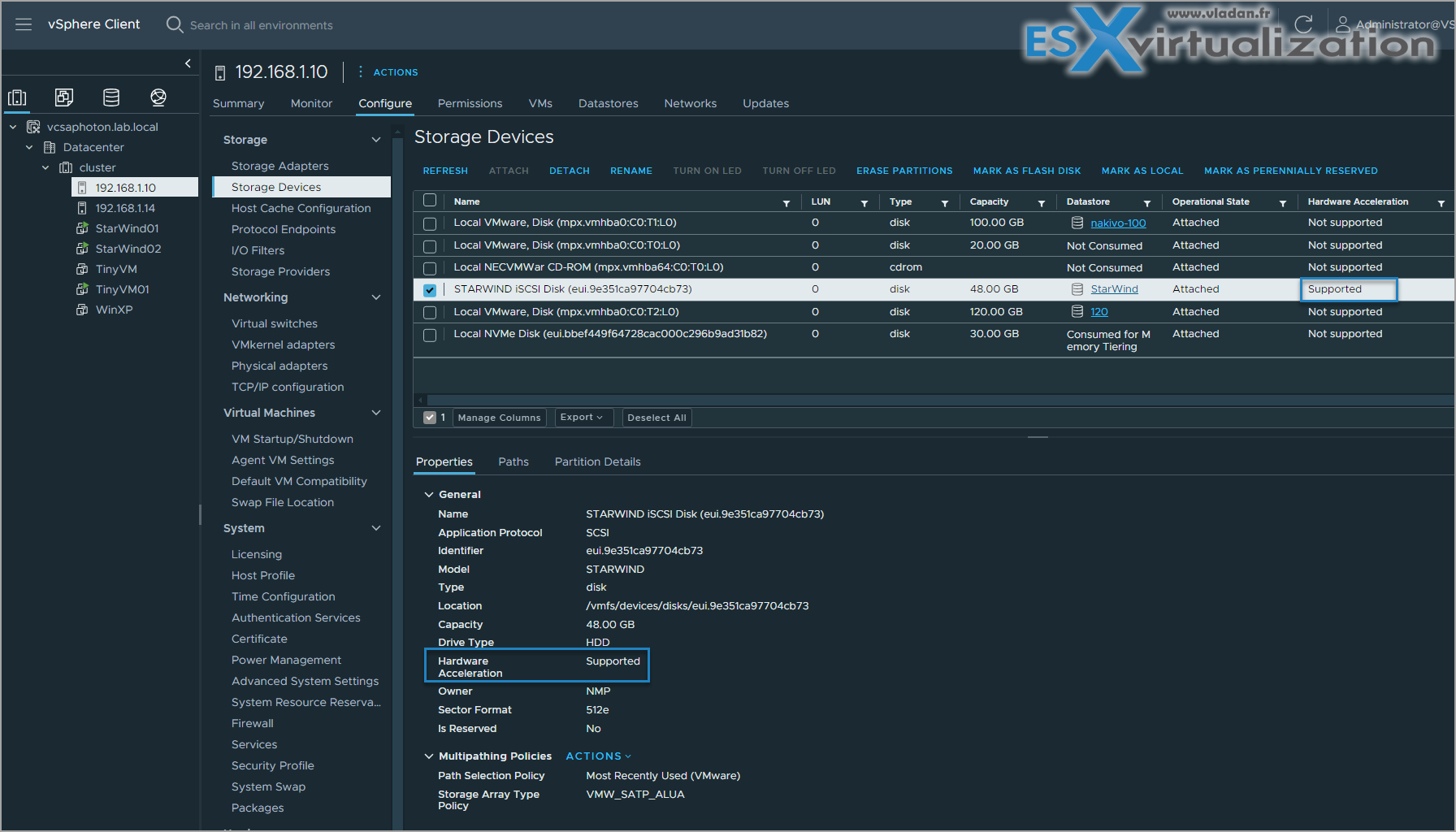Viewport: 1456px width, 832px height.
Task: Click host icon for 192.168.1.14
Action: click(x=82, y=208)
